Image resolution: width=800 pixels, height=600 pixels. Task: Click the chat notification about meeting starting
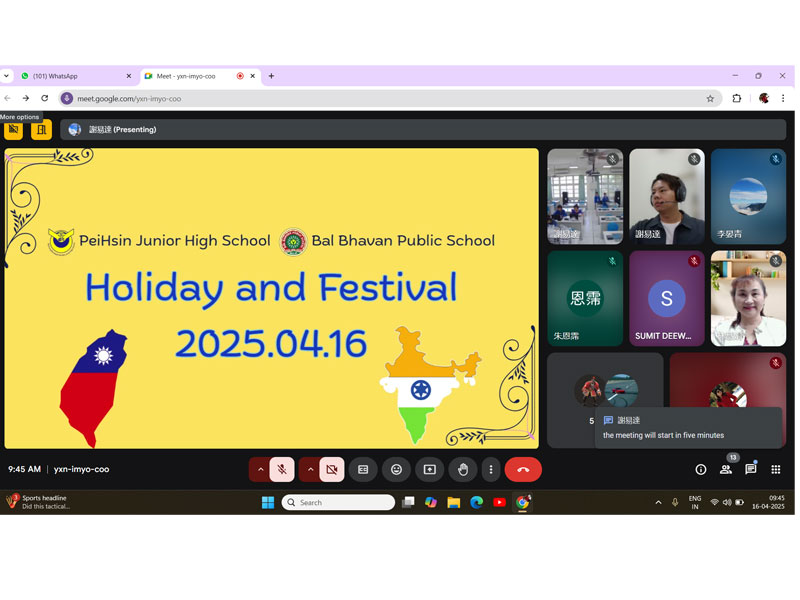688,428
